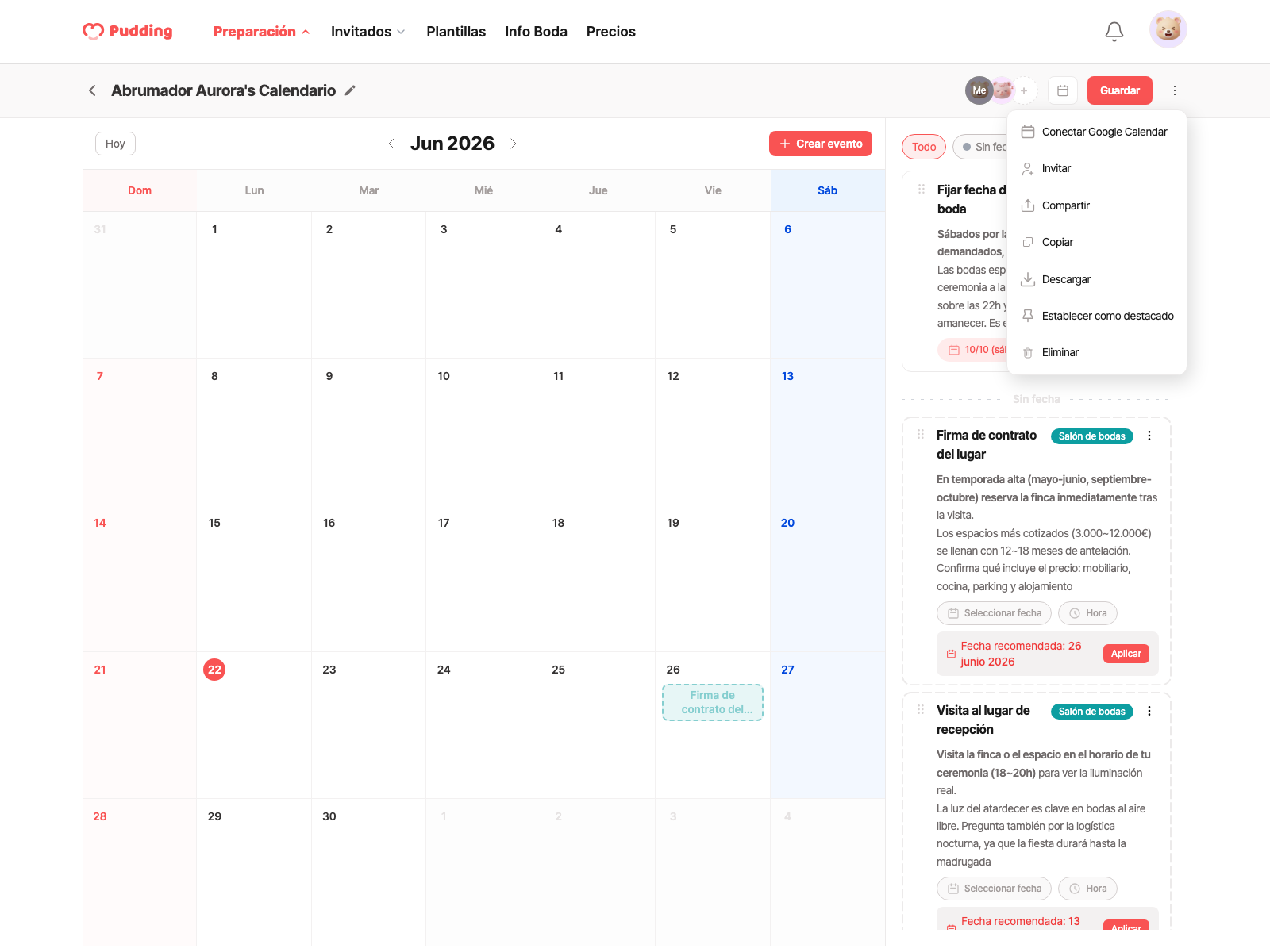Image resolution: width=1270 pixels, height=952 pixels.
Task: Grab drag handle of 'Fijar fecha' card
Action: (x=922, y=189)
